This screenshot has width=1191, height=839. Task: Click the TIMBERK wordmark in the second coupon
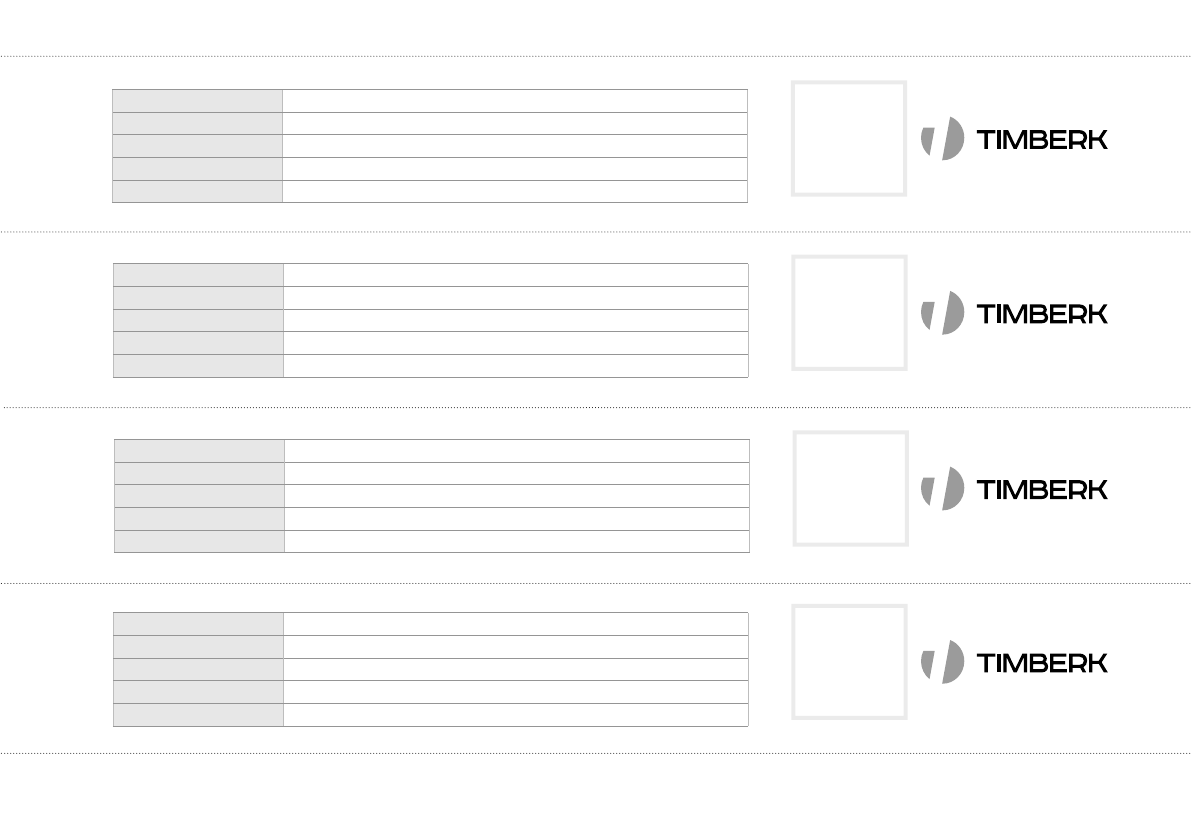tap(1042, 313)
